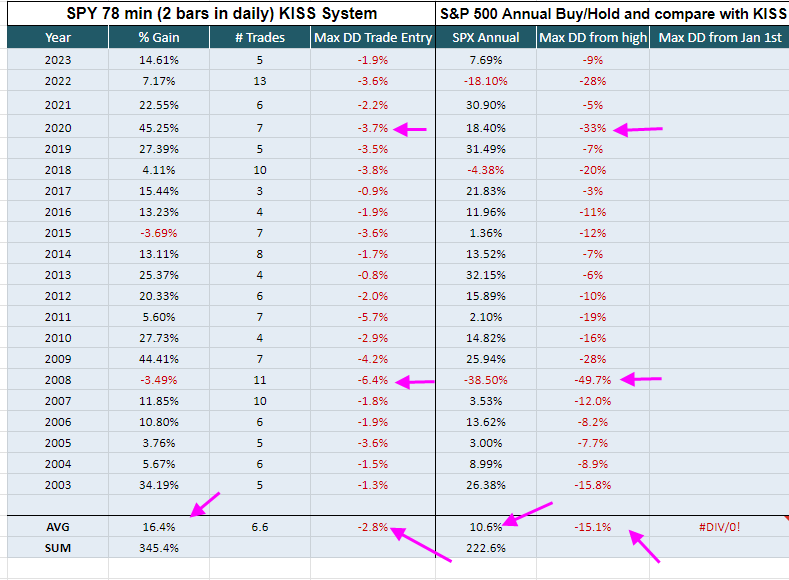The height and width of the screenshot is (580, 789).
Task: Select the 25.94% SPX Annual cell
Action: pyautogui.click(x=486, y=359)
